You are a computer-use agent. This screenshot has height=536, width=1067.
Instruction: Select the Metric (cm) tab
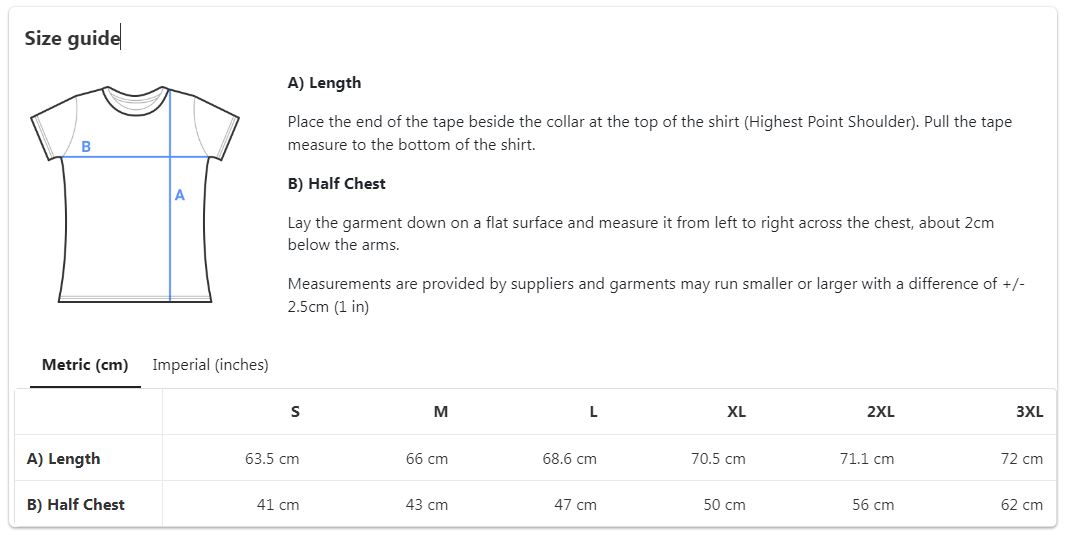85,365
